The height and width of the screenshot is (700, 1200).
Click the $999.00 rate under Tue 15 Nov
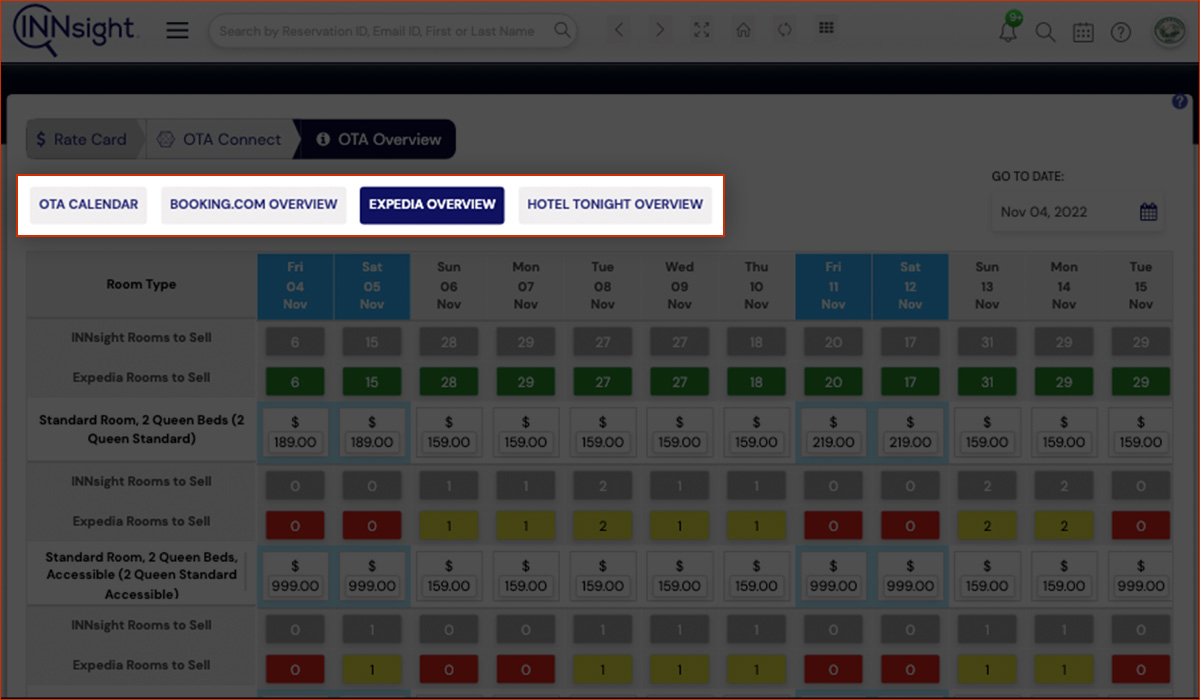tap(1141, 586)
